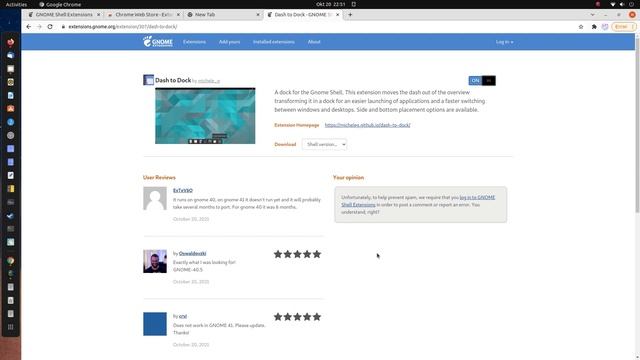640x360 pixels.
Task: Close the GNOME Shell Extensions tab
Action: coord(98,15)
